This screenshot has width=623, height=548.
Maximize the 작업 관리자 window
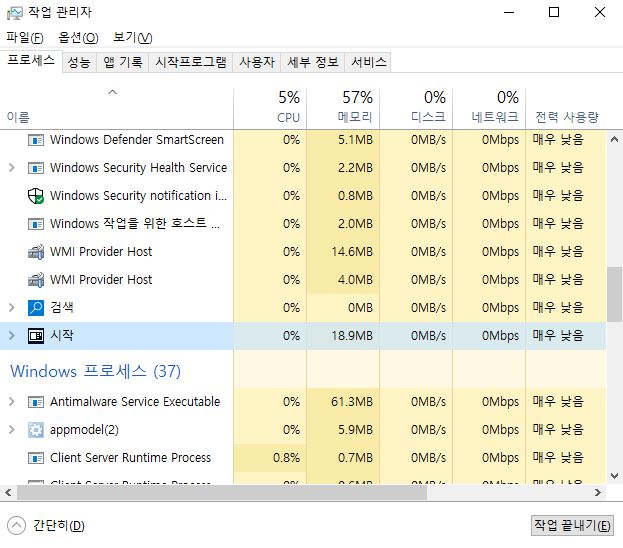click(554, 12)
